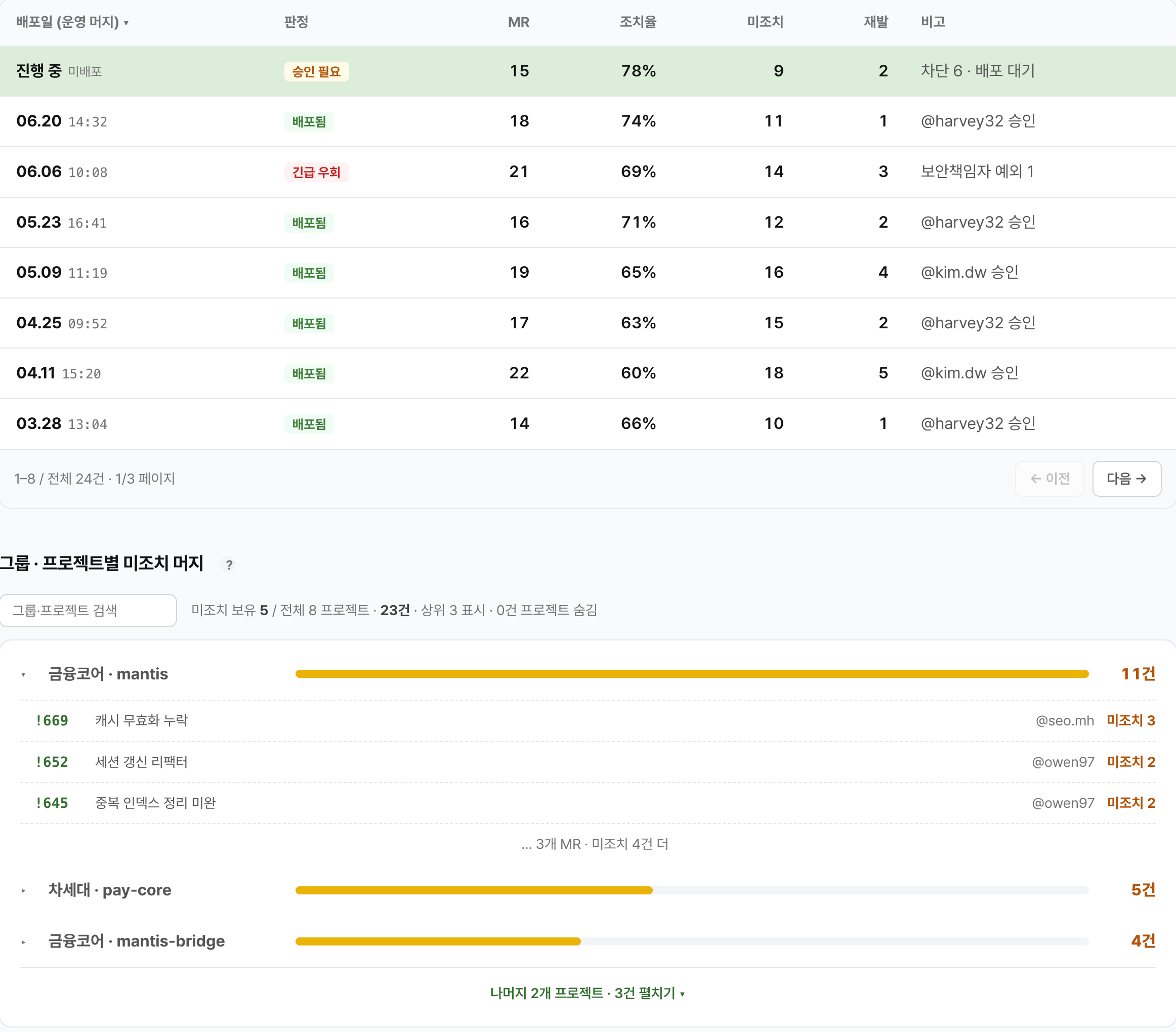Click the 4건 count for mantis-bridge

pyautogui.click(x=1143, y=941)
